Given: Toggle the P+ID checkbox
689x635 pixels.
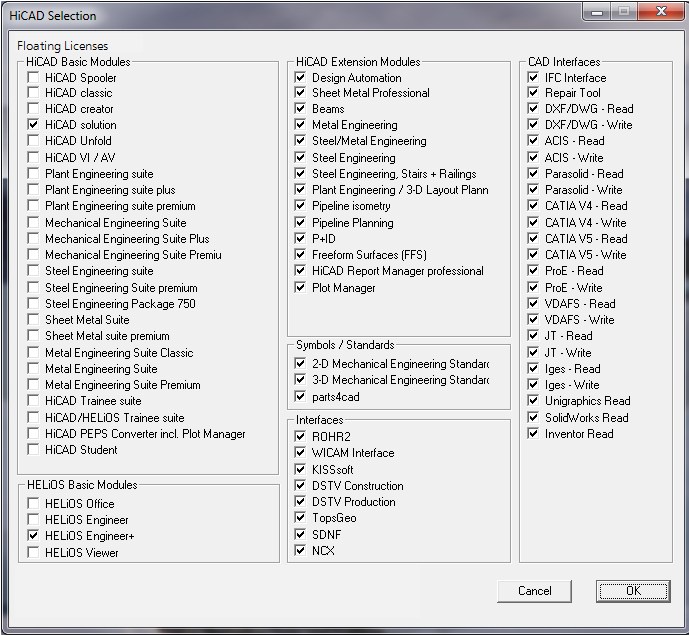Looking at the screenshot, I should pos(301,239).
